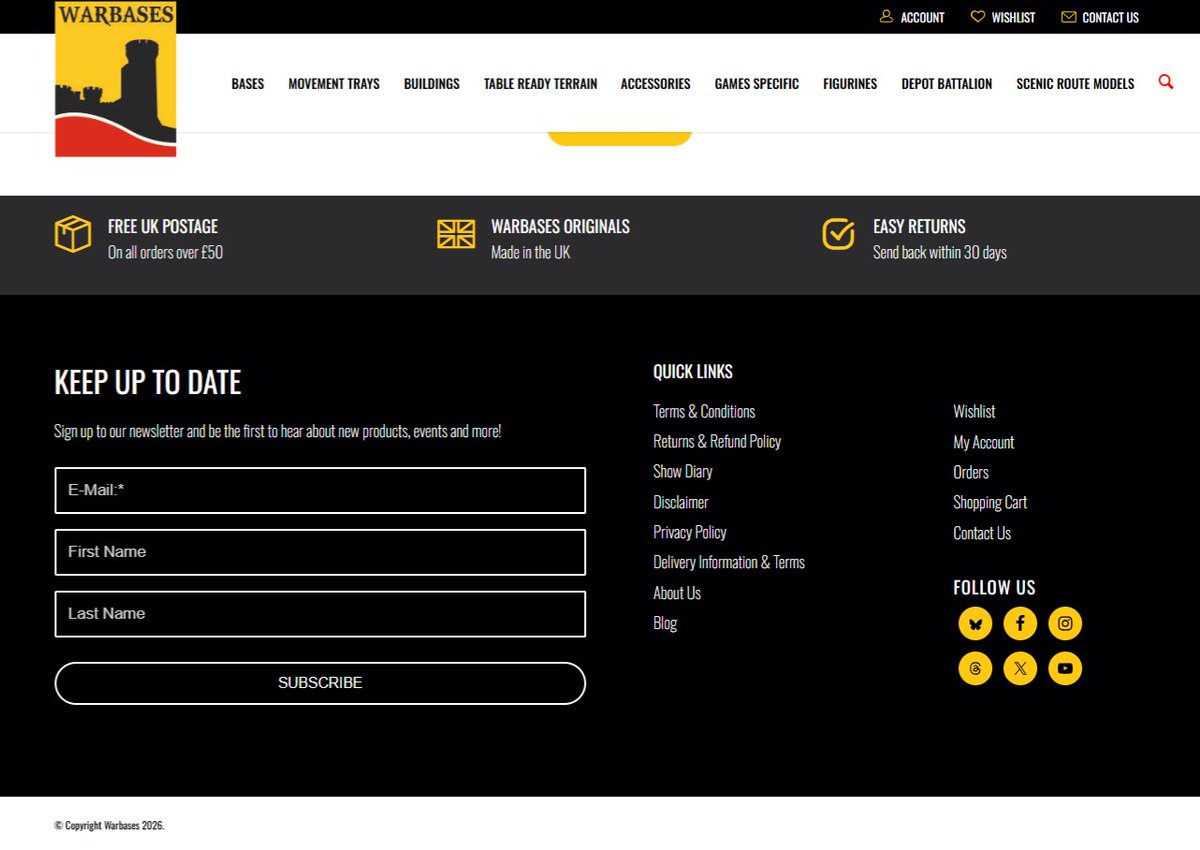Open the YouTube social icon
This screenshot has height=850, width=1200.
[x=1065, y=668]
